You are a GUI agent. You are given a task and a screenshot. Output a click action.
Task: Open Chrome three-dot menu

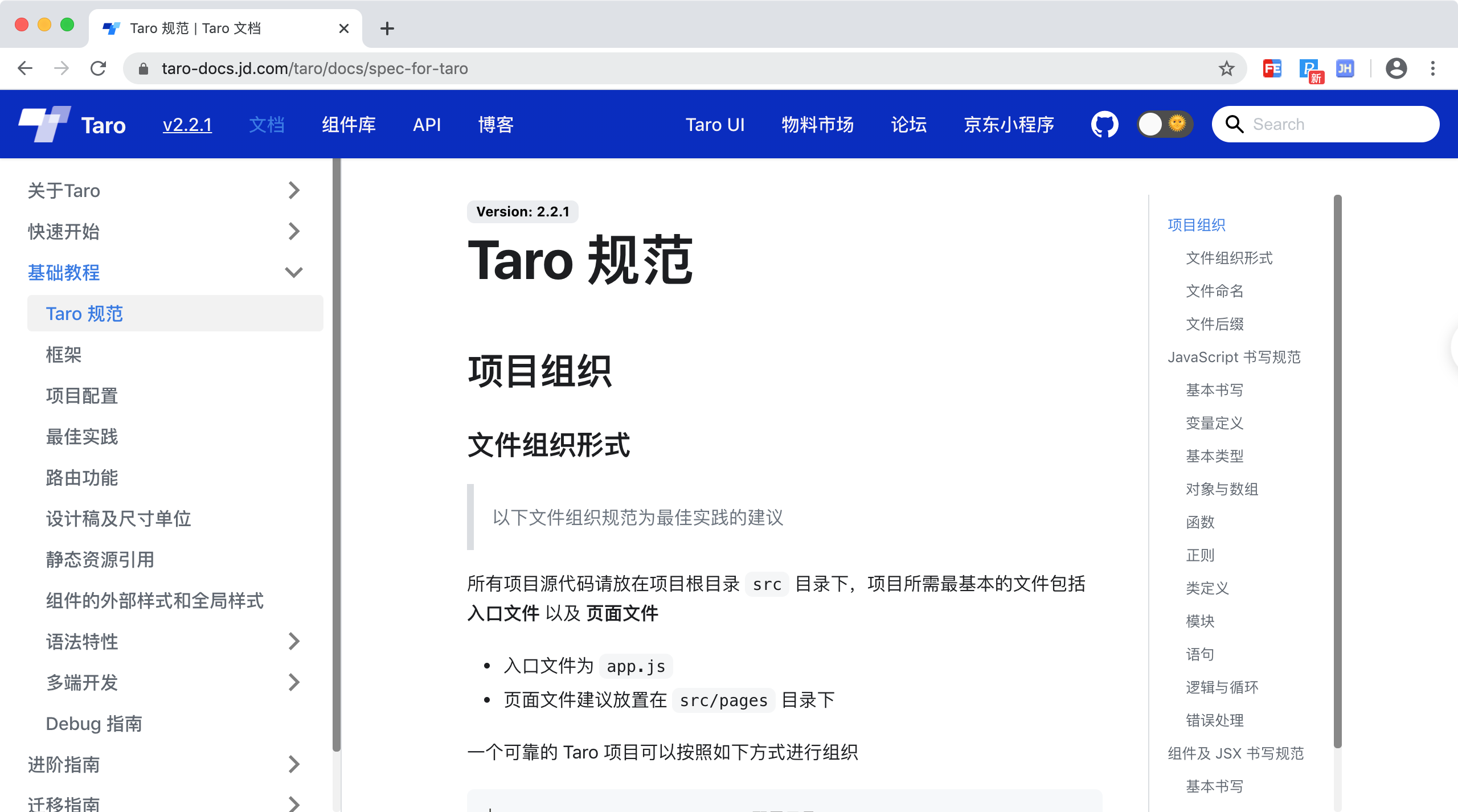point(1432,69)
